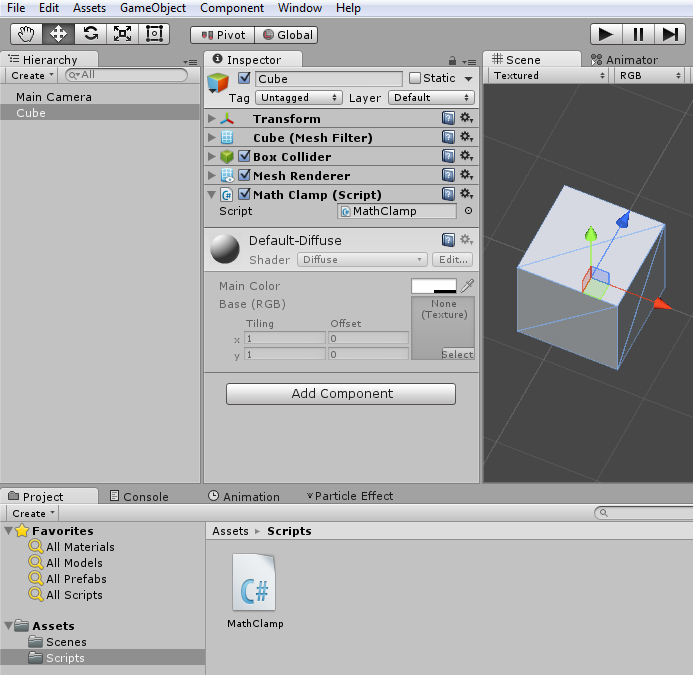
Task: Disable the Box Collider checkbox
Action: coord(244,156)
